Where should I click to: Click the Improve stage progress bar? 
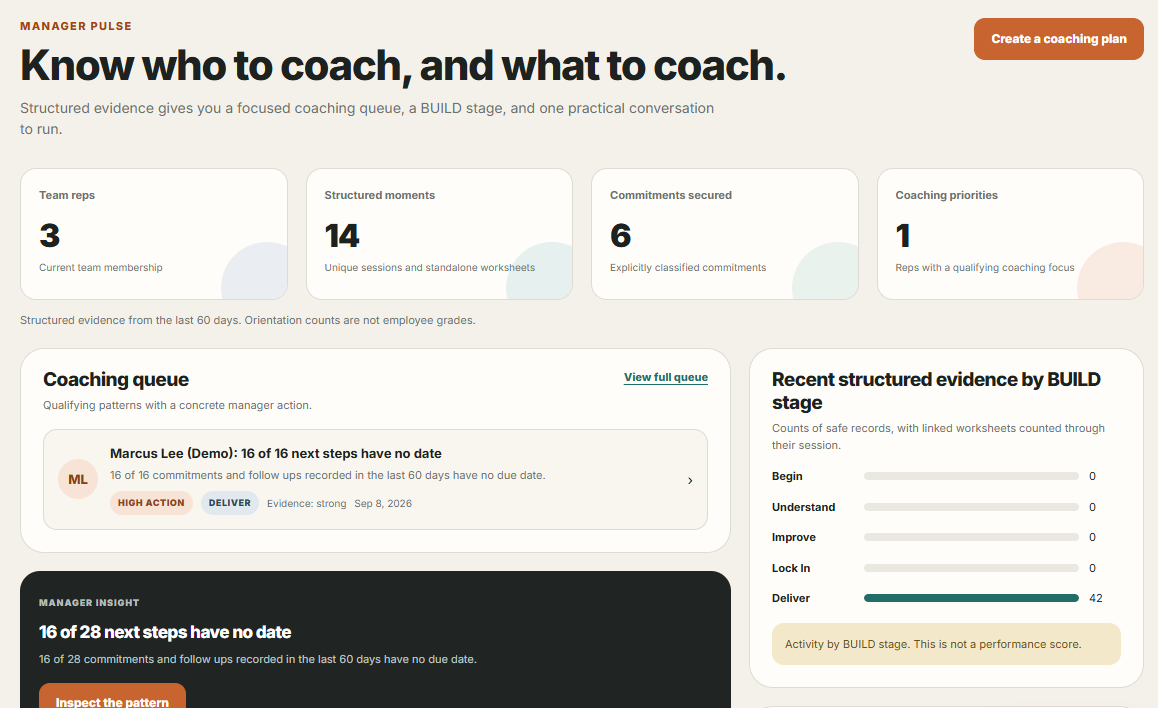point(971,537)
